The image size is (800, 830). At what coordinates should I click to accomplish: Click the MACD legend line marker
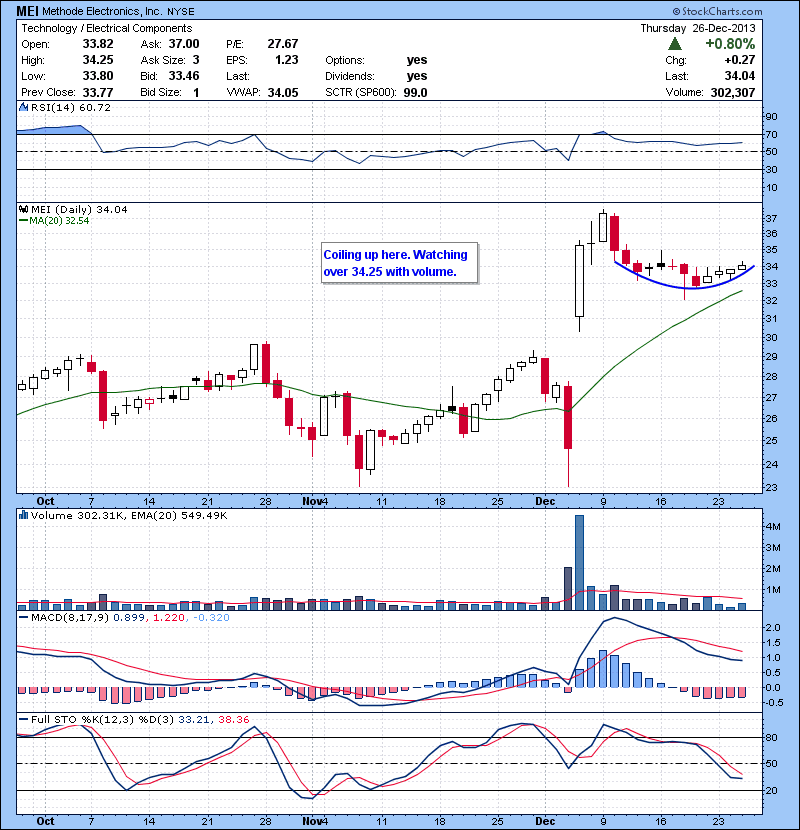[23, 617]
